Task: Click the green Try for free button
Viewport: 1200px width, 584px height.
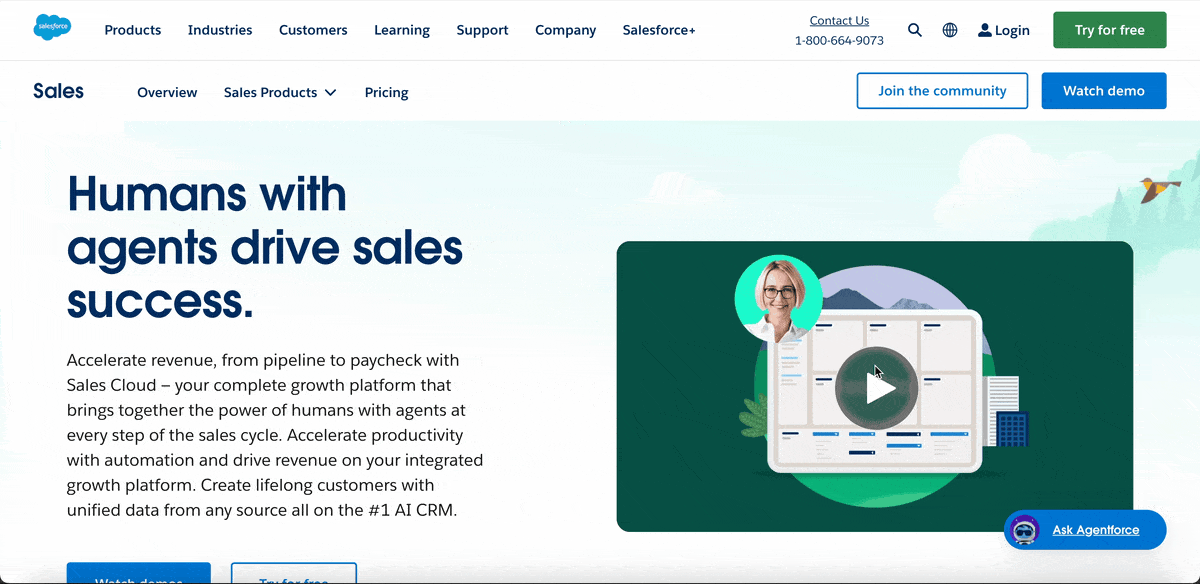Action: (x=1110, y=30)
